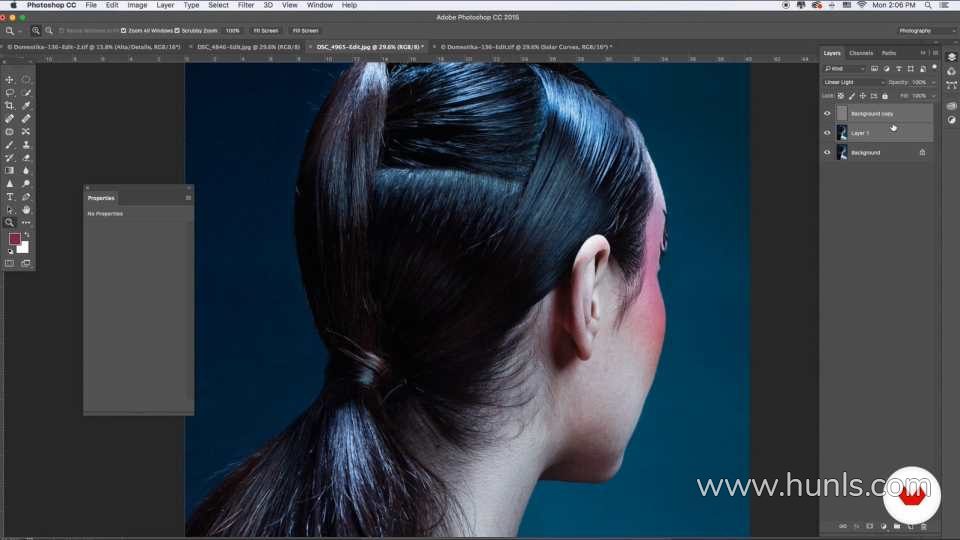Select the Lasso tool
The image size is (960, 540).
pyautogui.click(x=10, y=92)
